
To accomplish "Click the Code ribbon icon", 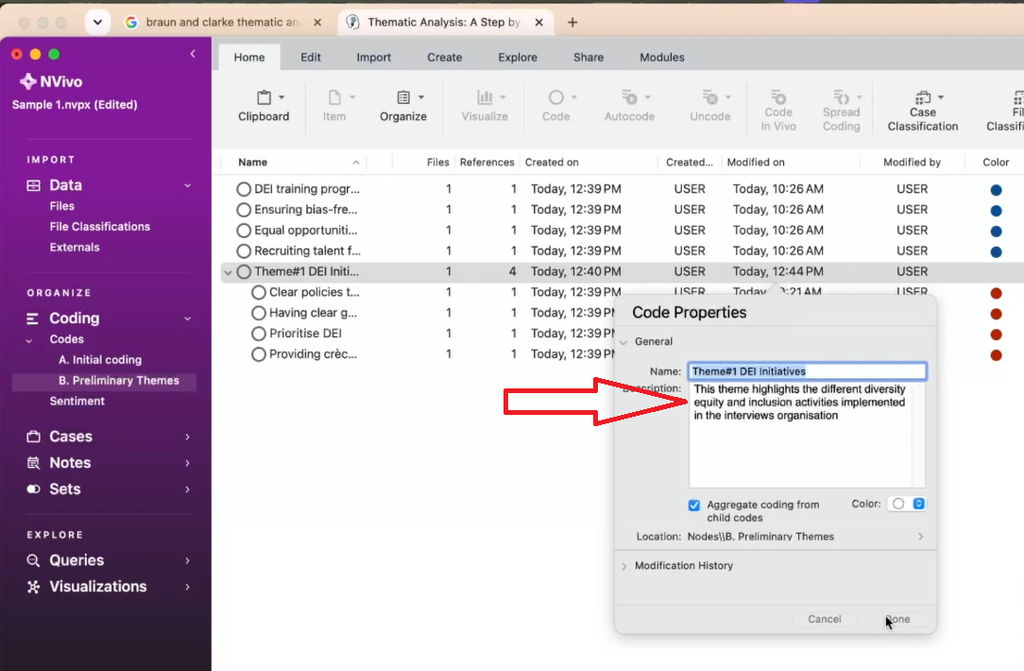I will point(556,98).
